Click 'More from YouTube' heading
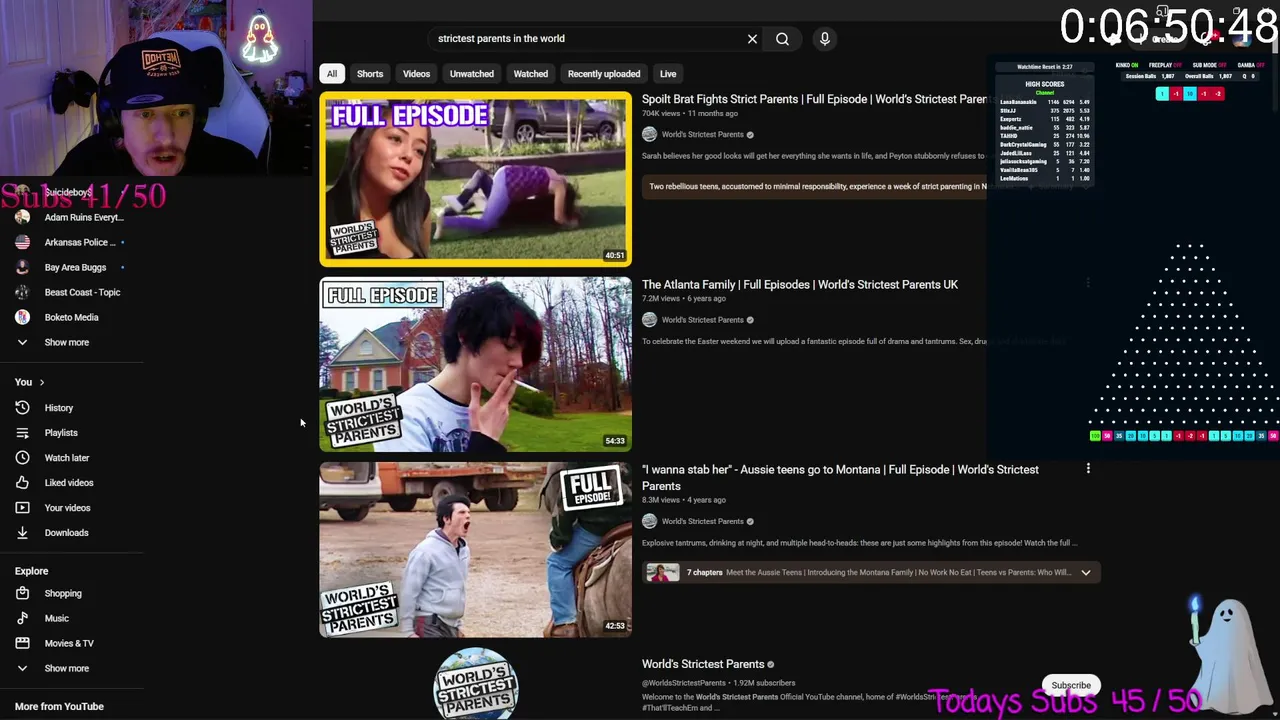Screen dimensions: 1280x720 point(59,706)
